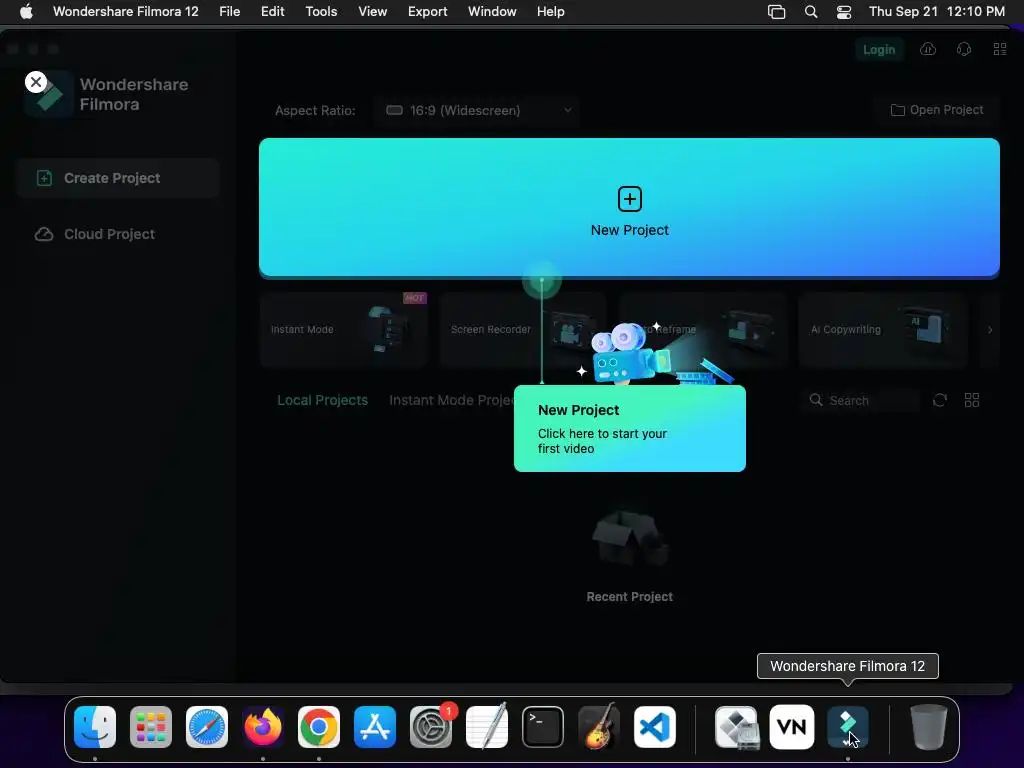
Task: Click the refresh projects icon
Action: tap(940, 400)
